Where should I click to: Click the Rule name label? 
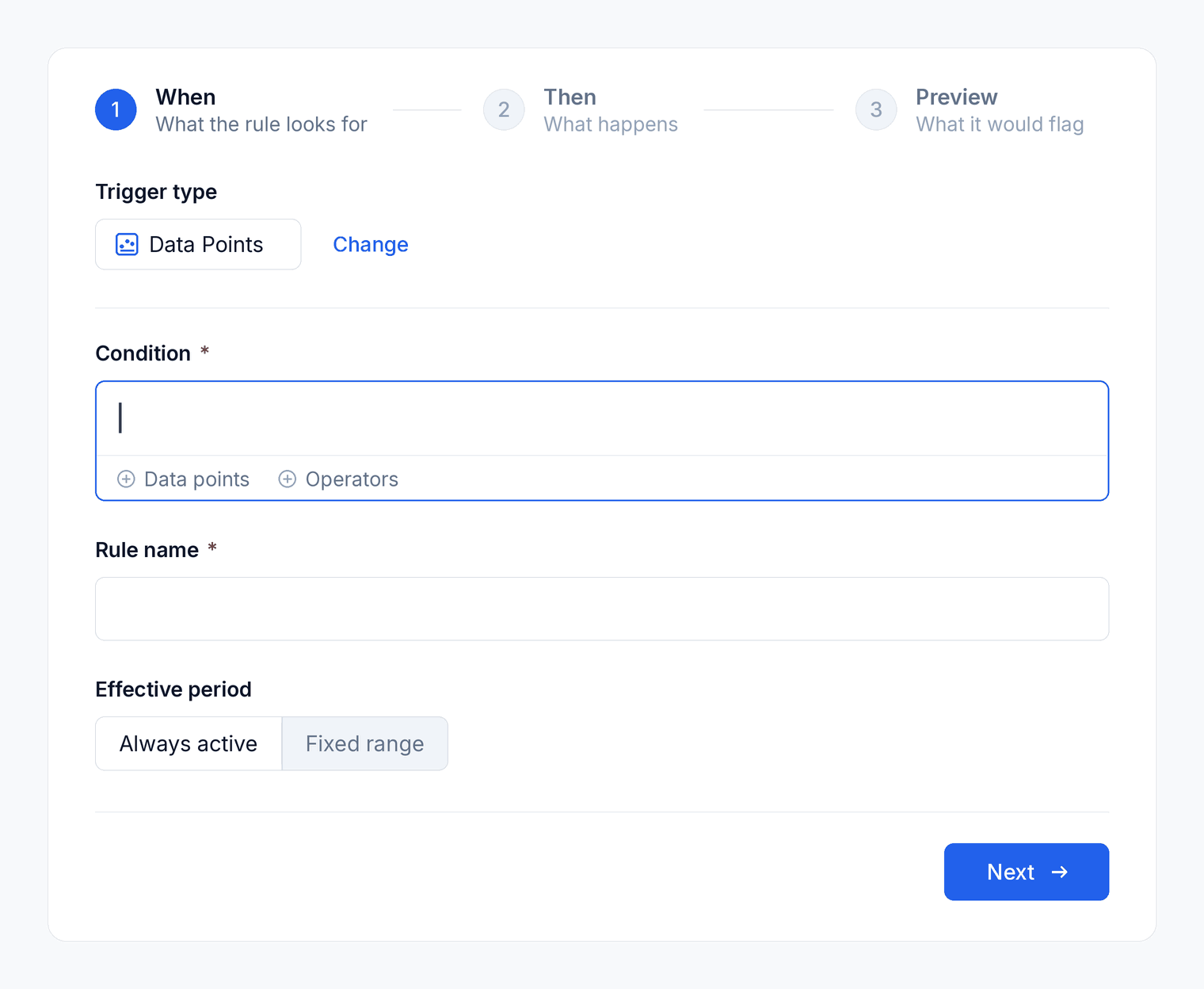pyautogui.click(x=147, y=550)
